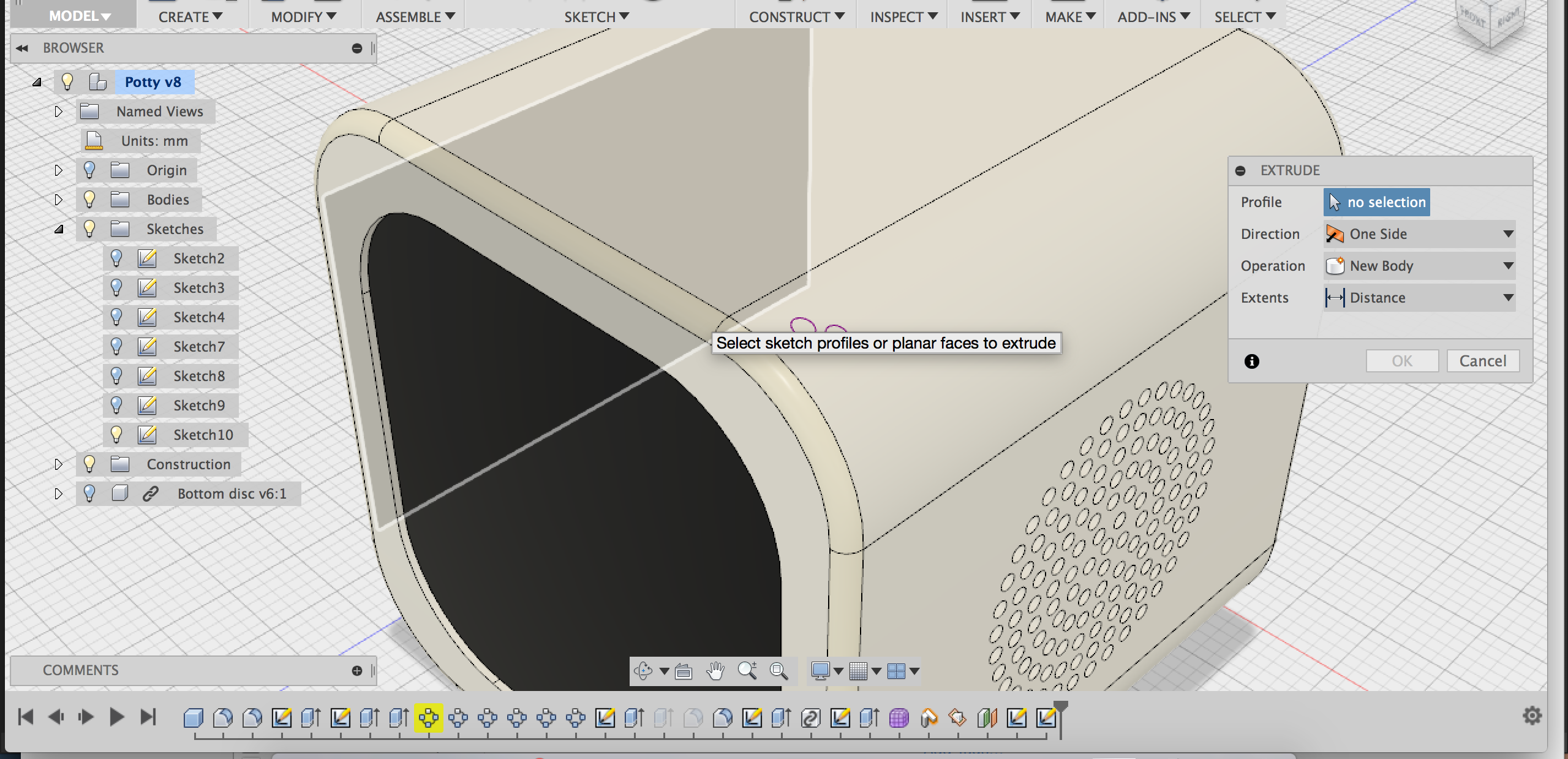
Task: Toggle visibility of Sketch10
Action: click(x=117, y=434)
